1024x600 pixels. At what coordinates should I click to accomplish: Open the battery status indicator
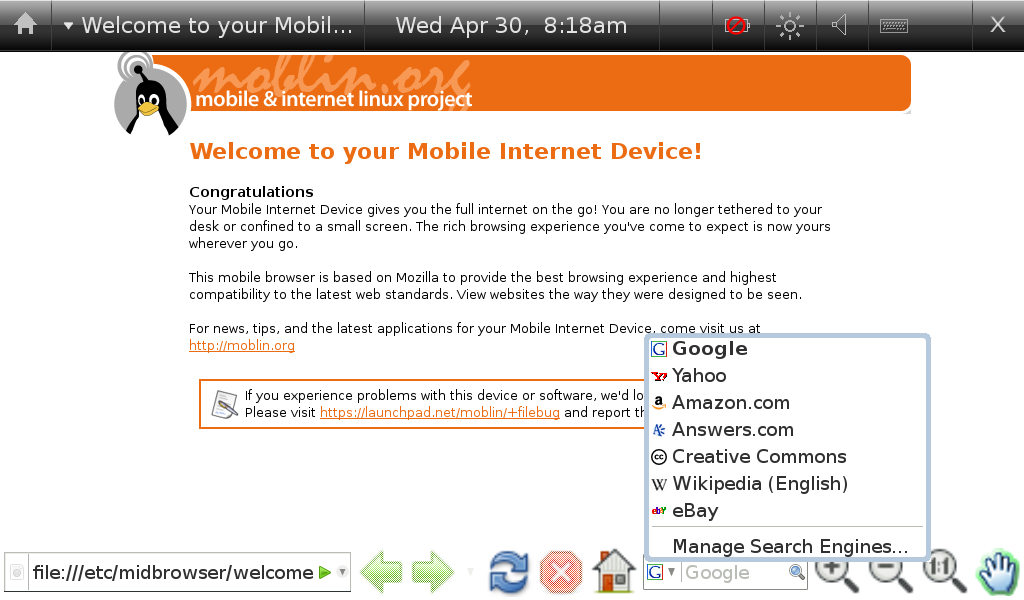click(x=737, y=25)
